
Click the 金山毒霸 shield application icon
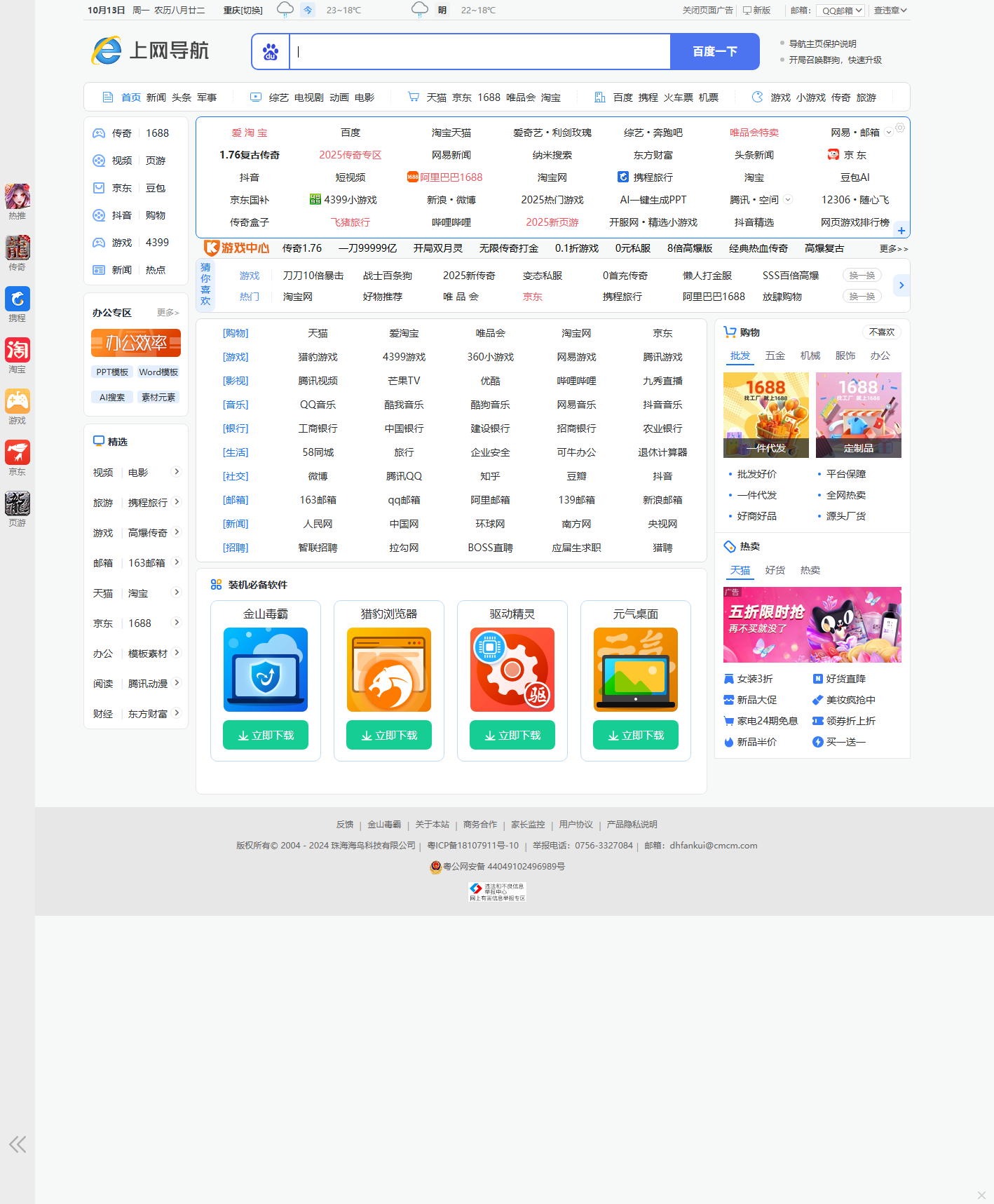(x=266, y=670)
